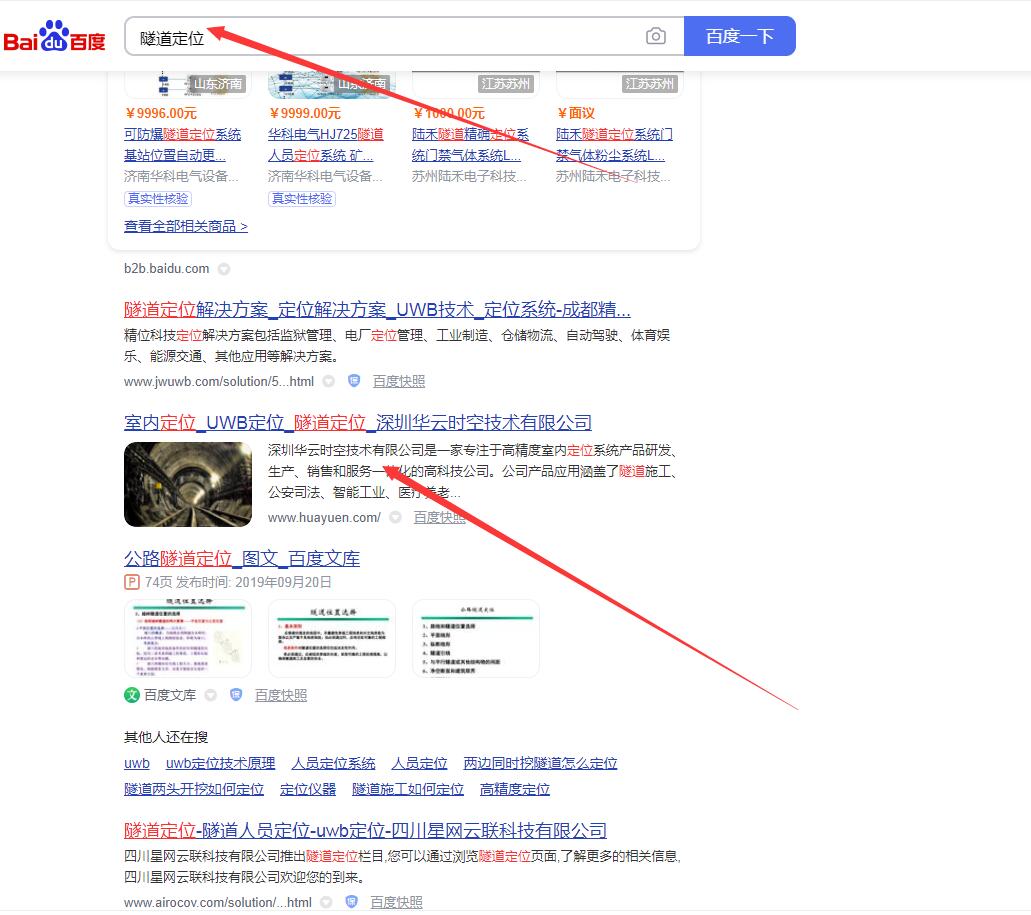Search related term 隧道施工如何定位
Viewport: 1031px width, 915px height.
click(x=408, y=789)
